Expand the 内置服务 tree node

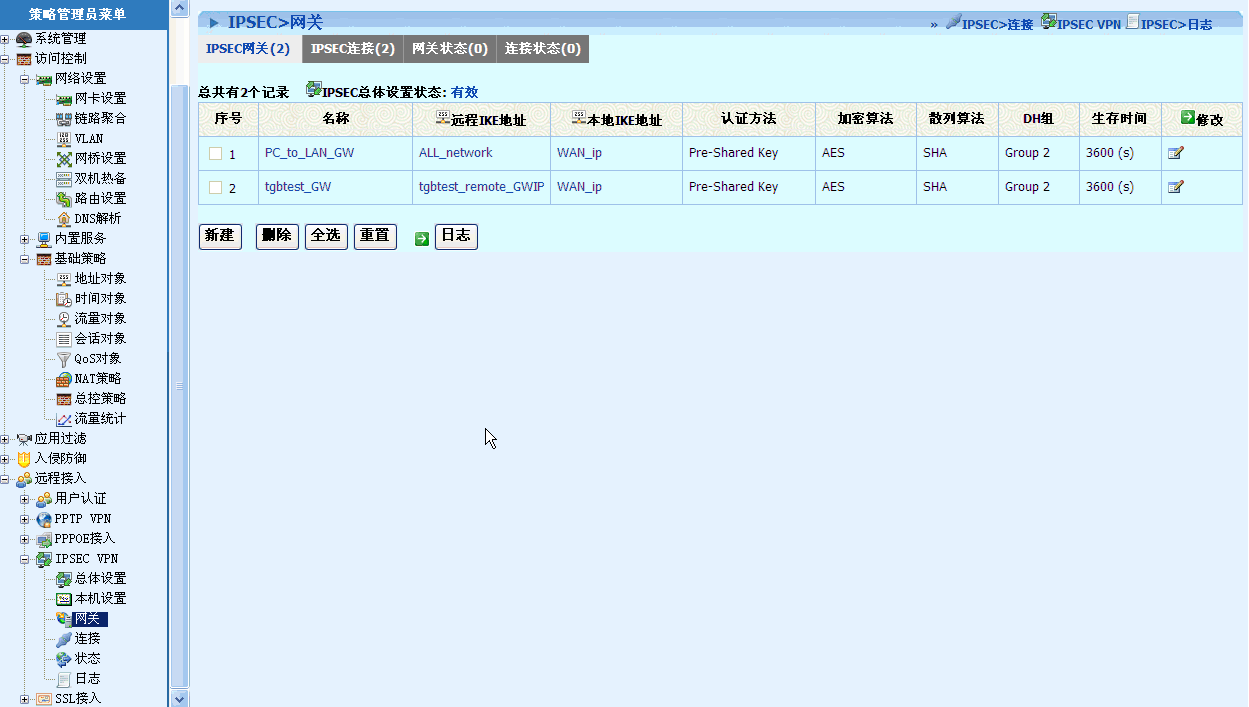coord(25,239)
